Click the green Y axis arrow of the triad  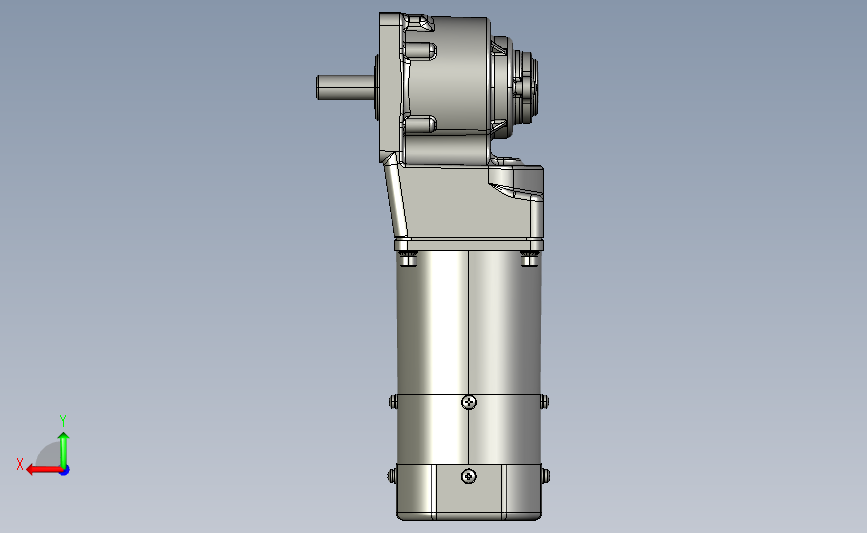[x=64, y=450]
